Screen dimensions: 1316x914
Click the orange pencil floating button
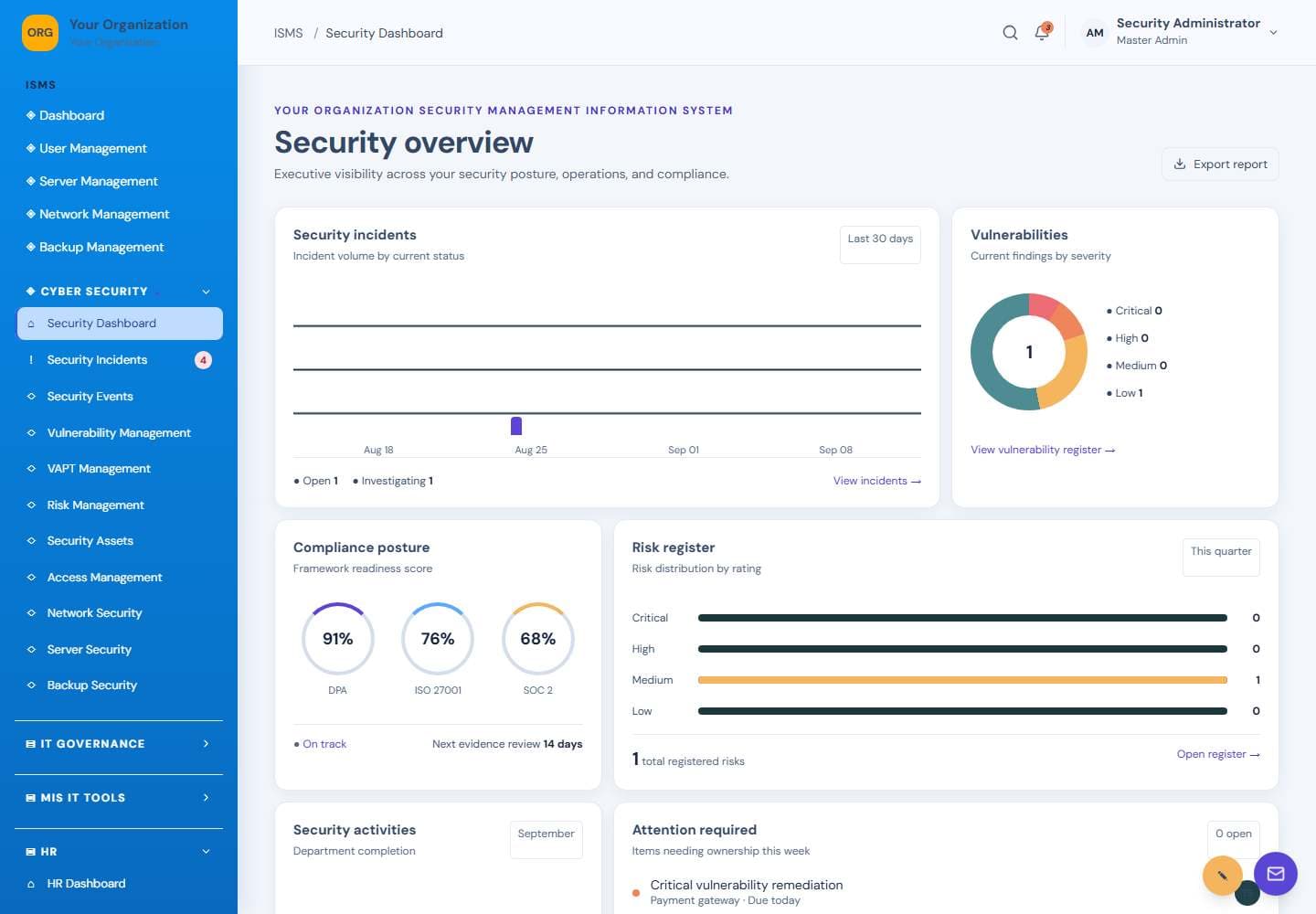1222,876
